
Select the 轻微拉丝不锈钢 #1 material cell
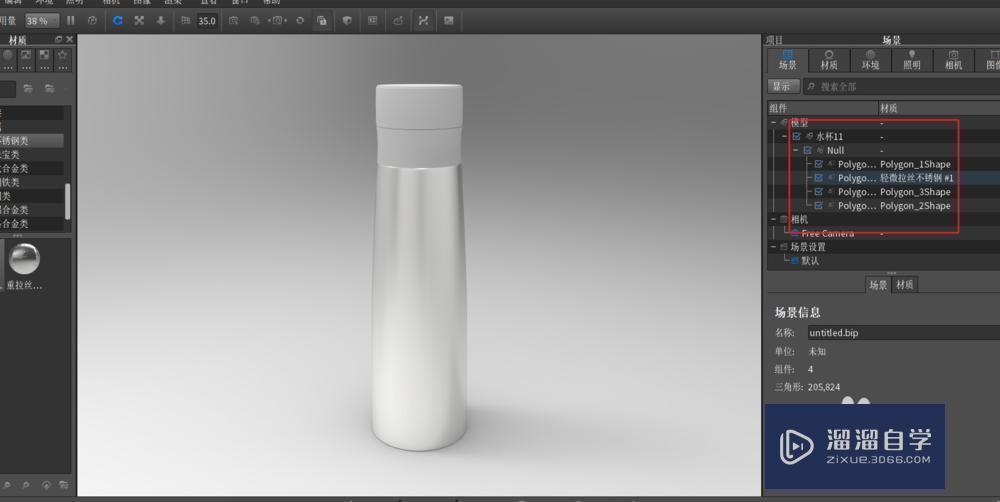[x=916, y=178]
